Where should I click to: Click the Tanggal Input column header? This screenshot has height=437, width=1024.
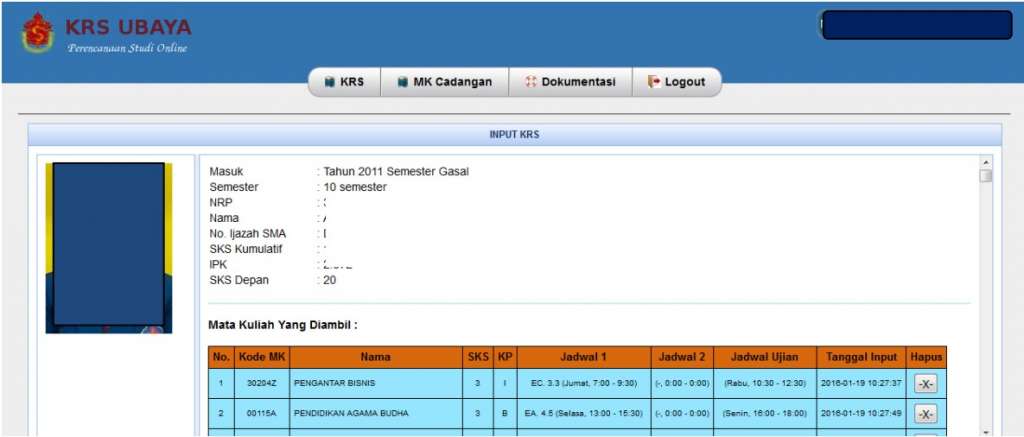[860, 357]
